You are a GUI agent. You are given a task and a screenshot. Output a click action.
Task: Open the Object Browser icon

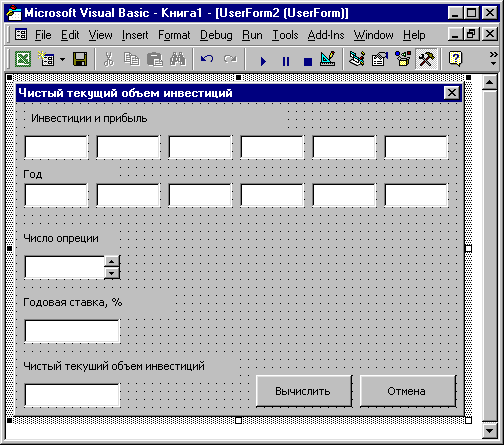coord(403,59)
